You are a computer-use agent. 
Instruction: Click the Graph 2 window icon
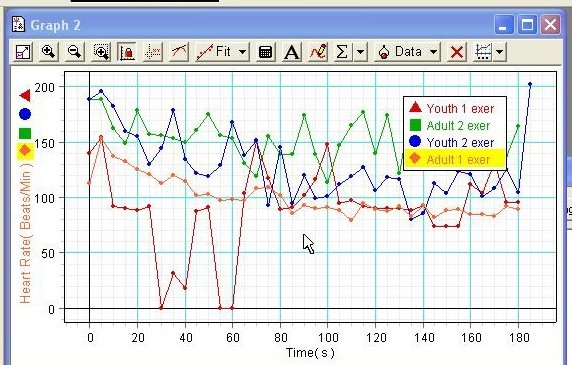pos(18,24)
